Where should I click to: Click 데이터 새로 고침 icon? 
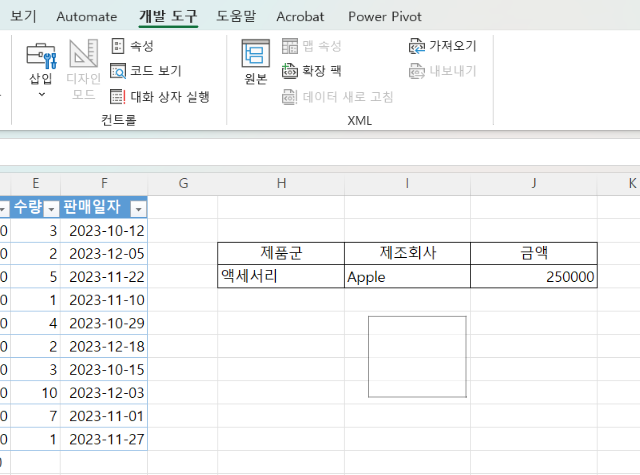coord(290,97)
